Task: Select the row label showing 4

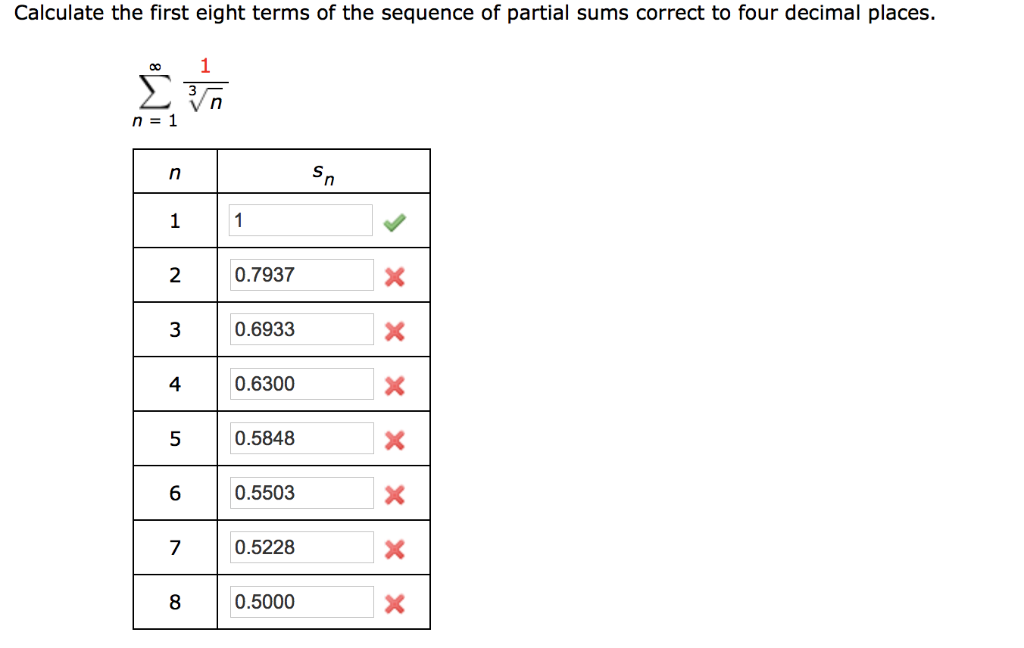Action: click(175, 384)
